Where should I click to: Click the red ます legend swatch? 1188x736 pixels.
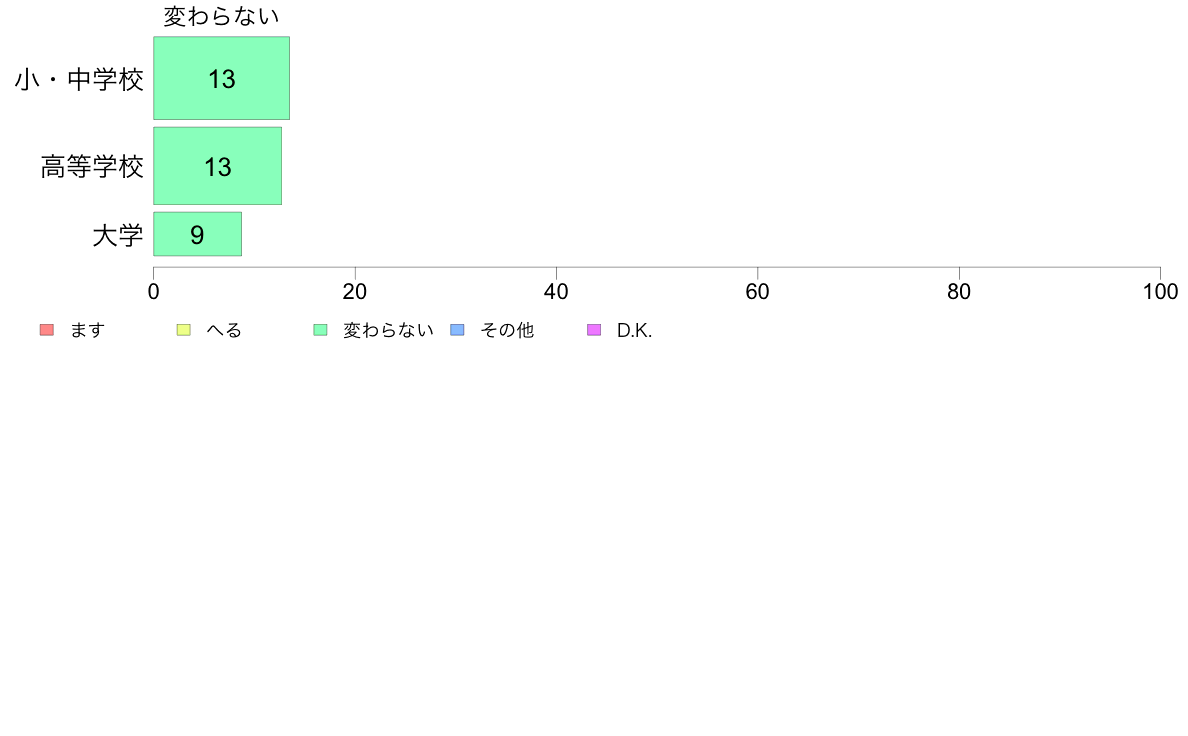point(47,330)
